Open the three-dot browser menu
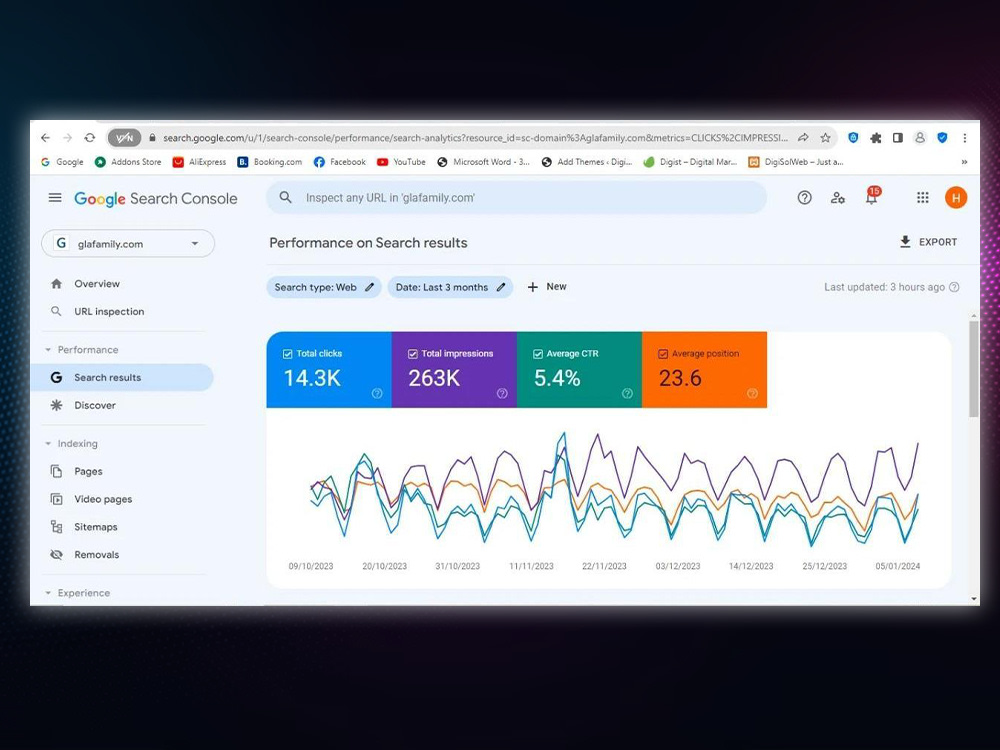 [x=964, y=138]
